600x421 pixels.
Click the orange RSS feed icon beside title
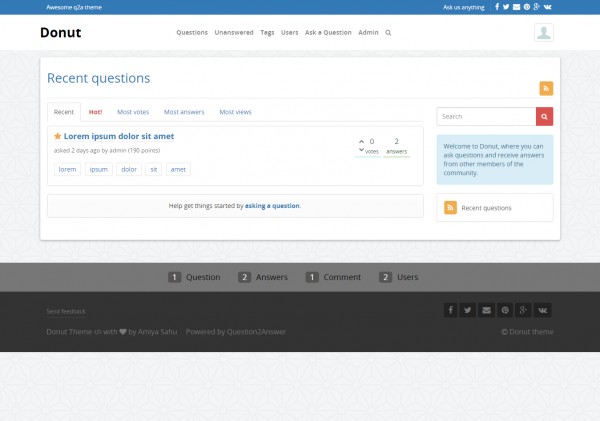point(545,88)
